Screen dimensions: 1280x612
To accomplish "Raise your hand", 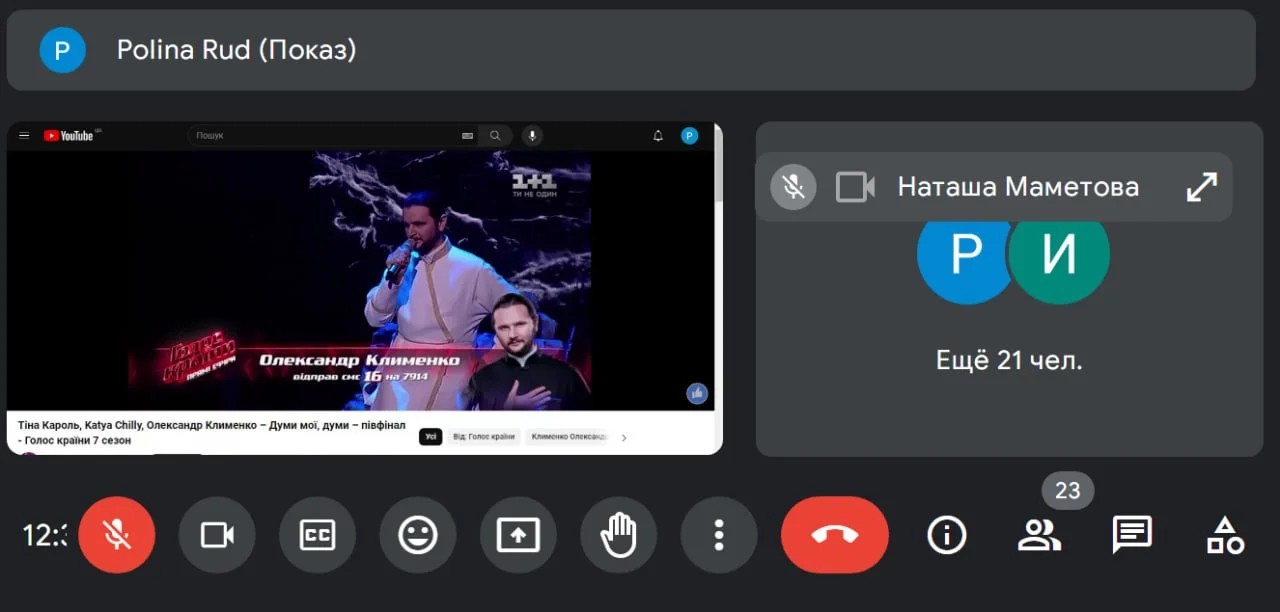I will [619, 535].
